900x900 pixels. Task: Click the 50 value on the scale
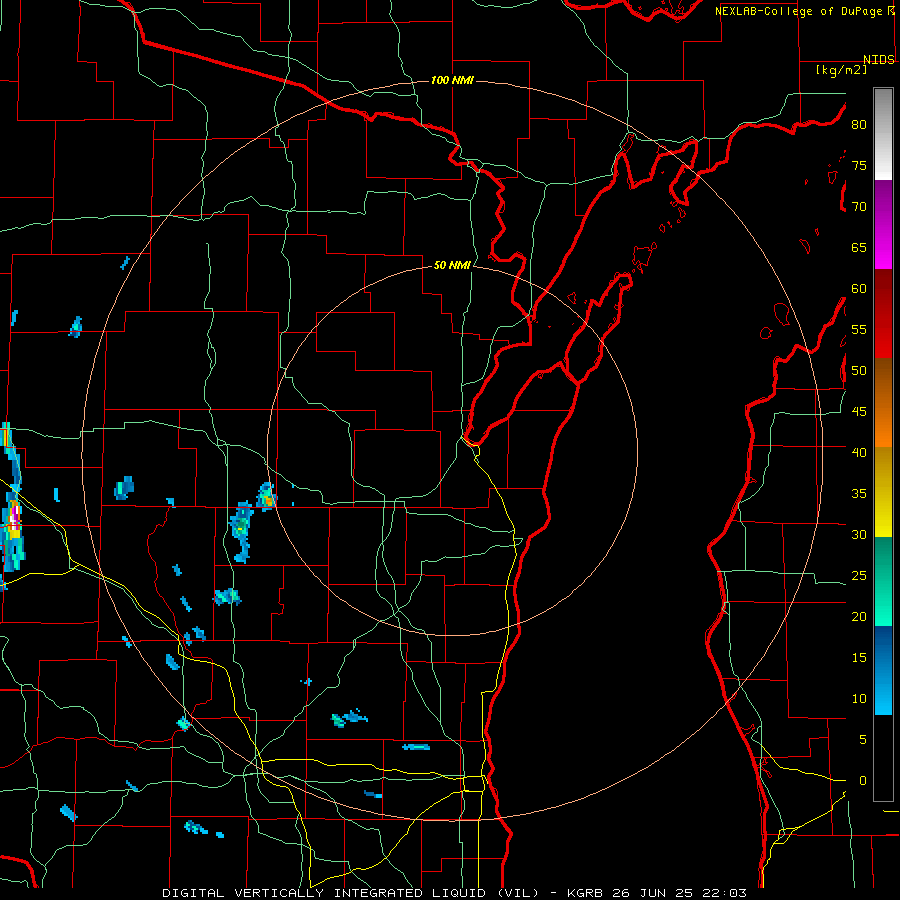pos(859,371)
